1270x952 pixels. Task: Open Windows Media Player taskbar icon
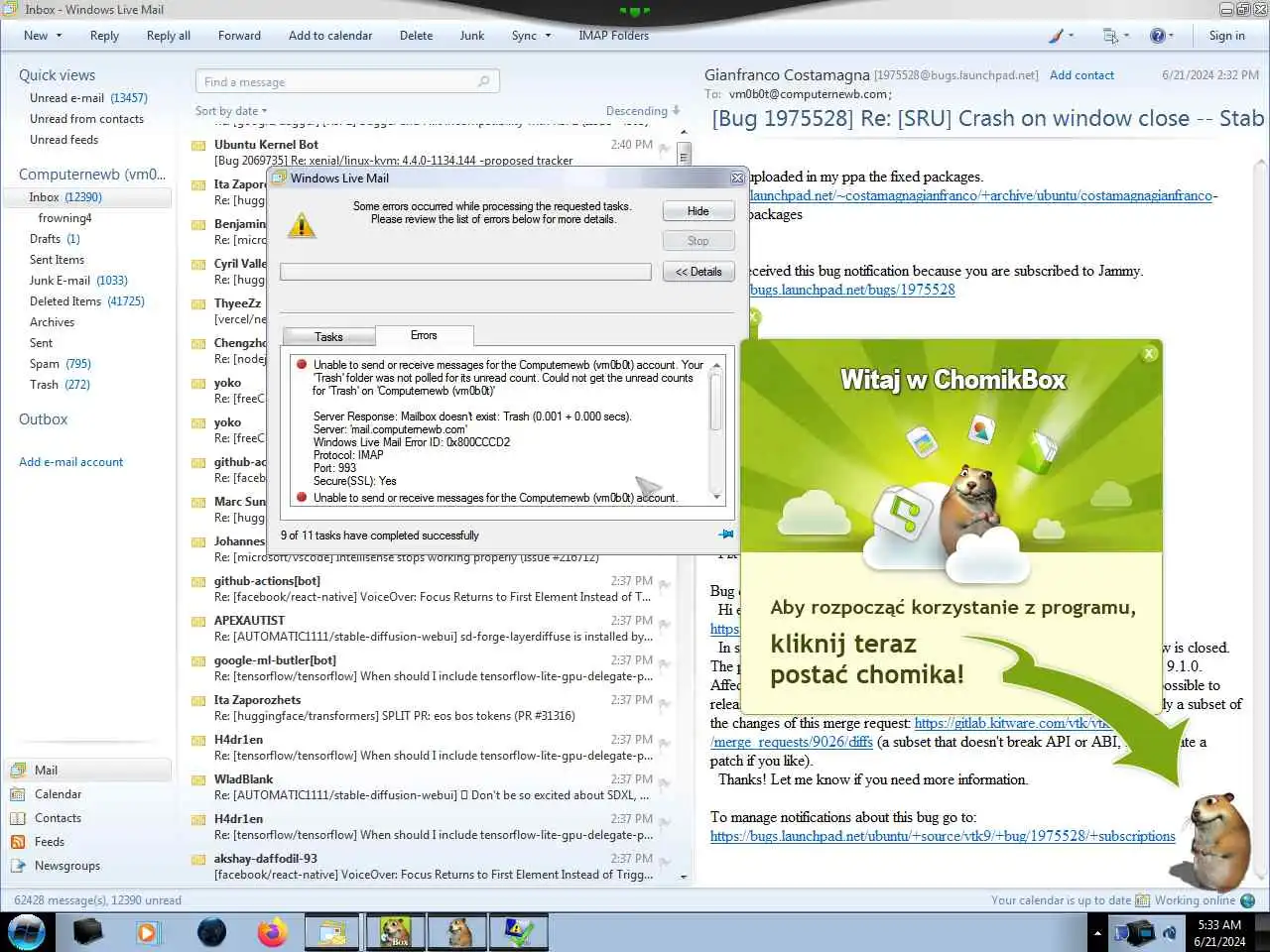pyautogui.click(x=147, y=932)
